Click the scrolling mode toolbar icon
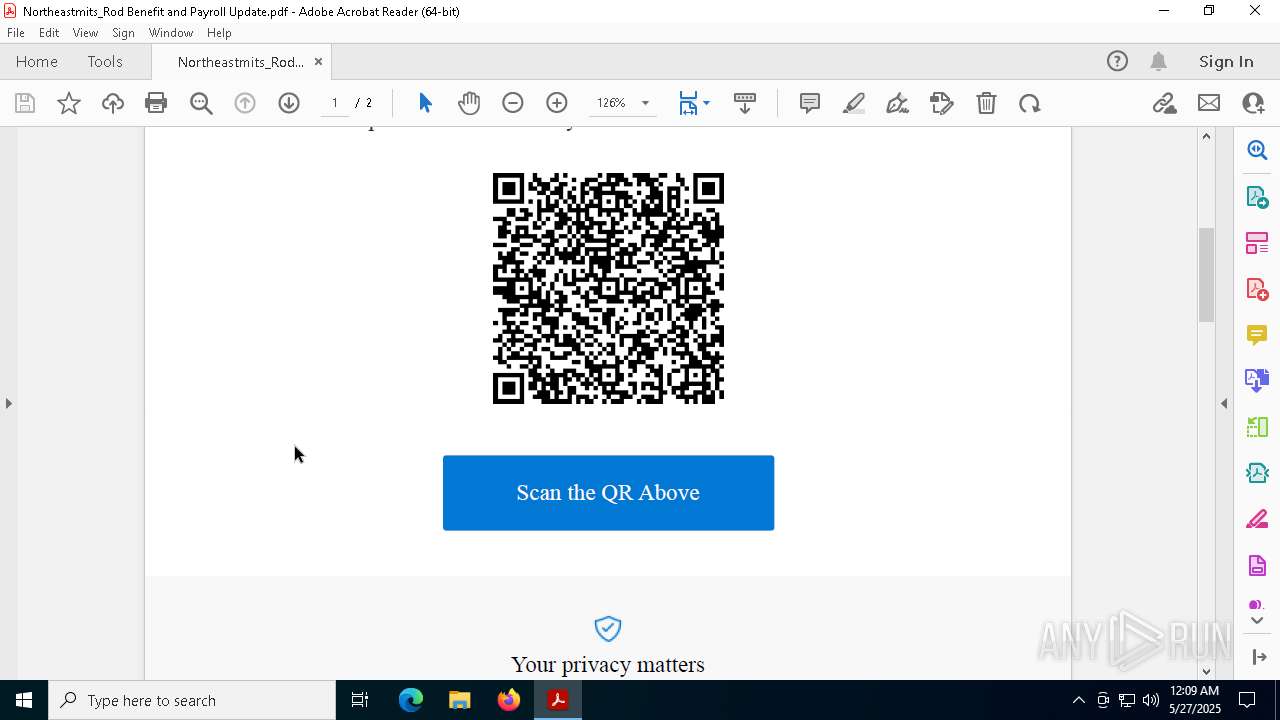The height and width of the screenshot is (720, 1280). pyautogui.click(x=745, y=103)
